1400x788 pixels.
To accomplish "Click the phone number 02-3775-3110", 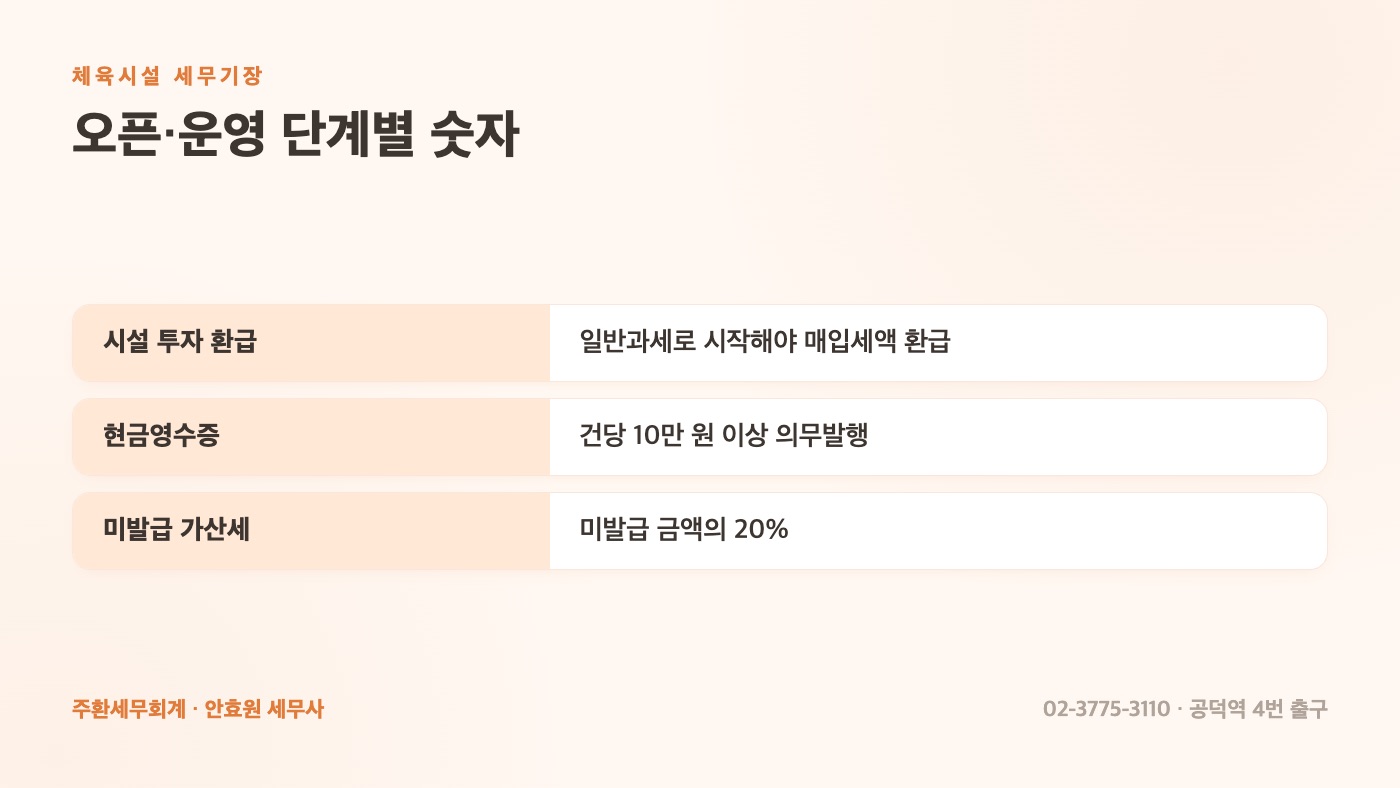I will tap(1106, 709).
